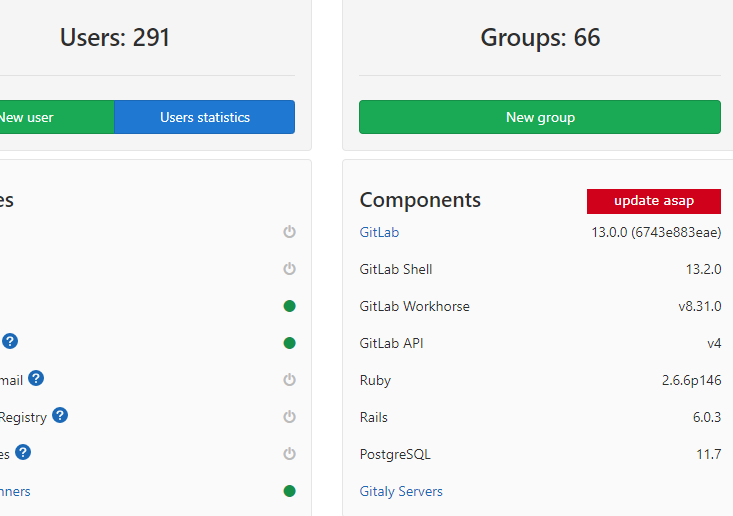Open the runners link in features list

[15, 491]
